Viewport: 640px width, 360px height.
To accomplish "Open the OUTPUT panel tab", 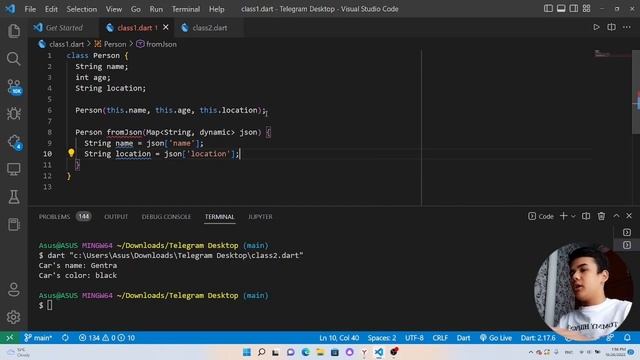I will 116,217.
